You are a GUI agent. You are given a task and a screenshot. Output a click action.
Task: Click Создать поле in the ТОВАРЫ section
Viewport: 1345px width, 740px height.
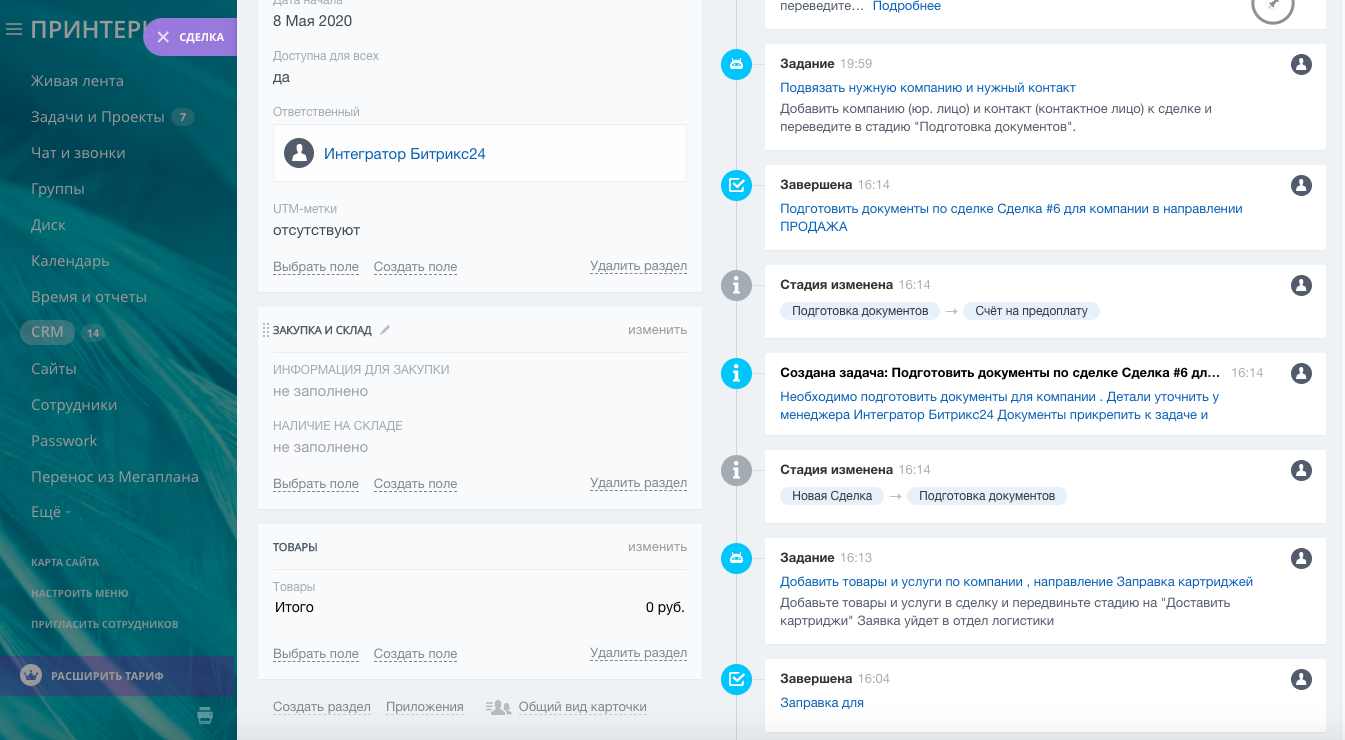[415, 654]
